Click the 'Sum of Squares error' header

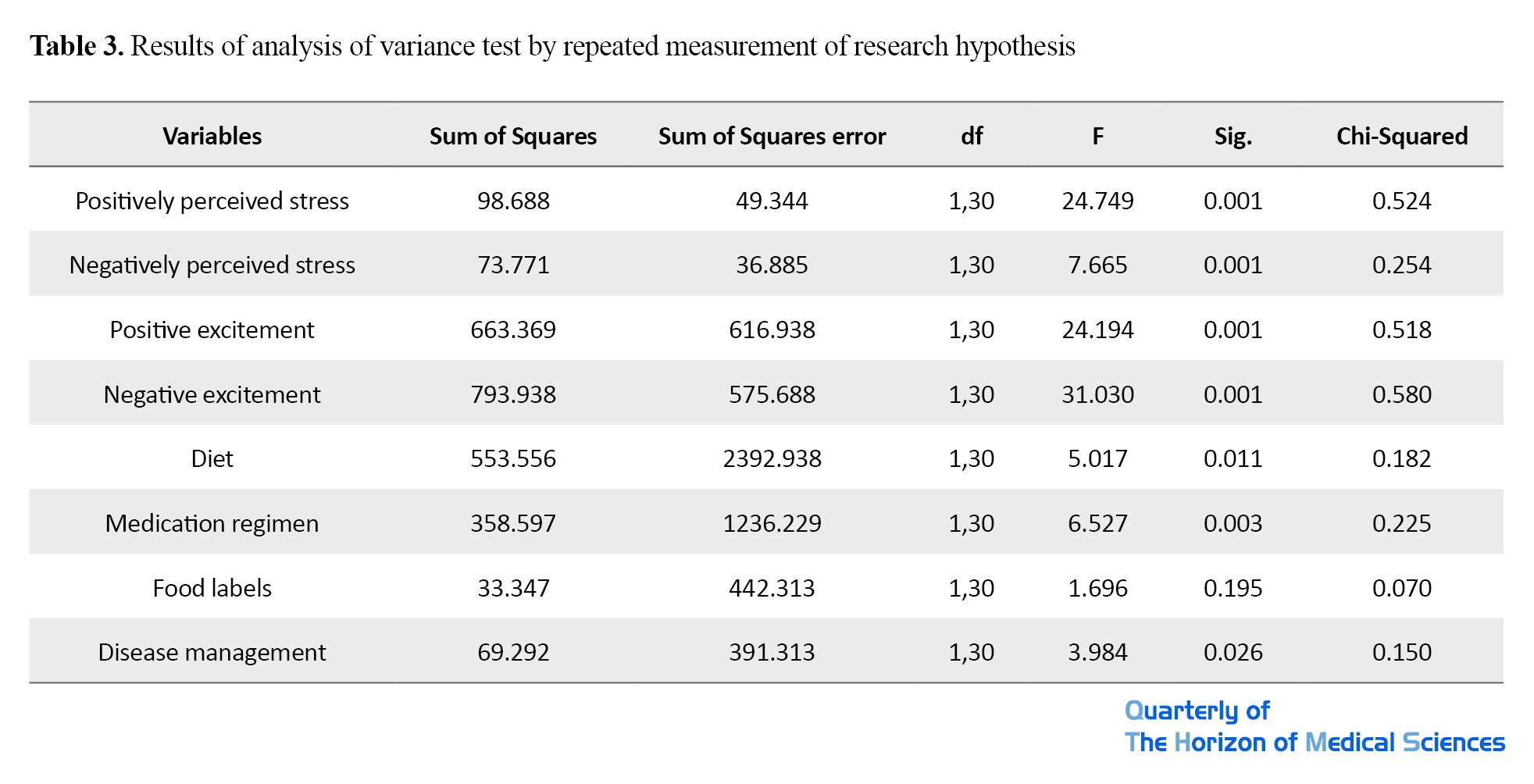pyautogui.click(x=772, y=136)
